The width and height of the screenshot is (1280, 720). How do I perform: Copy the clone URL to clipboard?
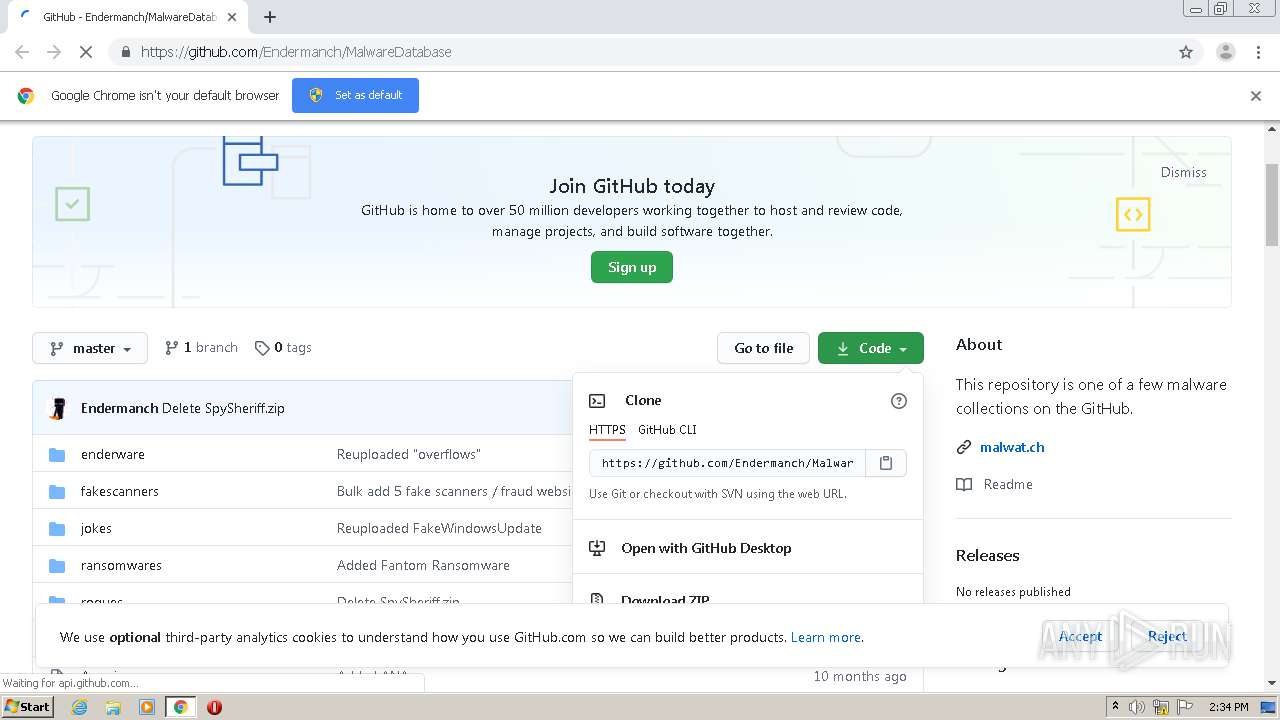coord(885,463)
